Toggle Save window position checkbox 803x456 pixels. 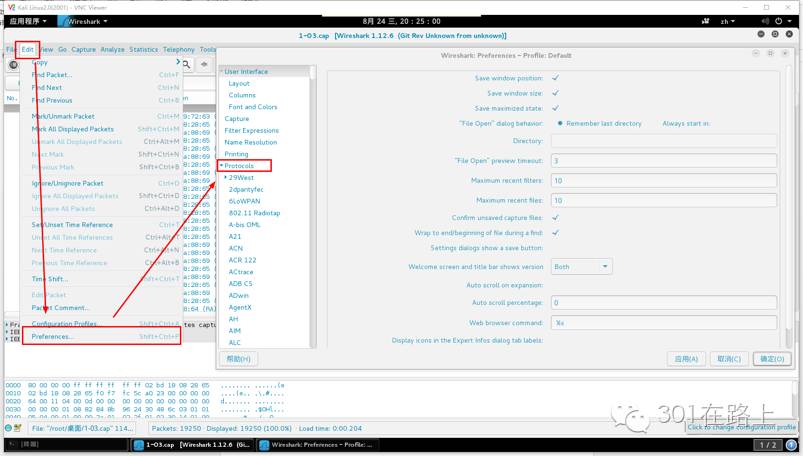click(556, 78)
